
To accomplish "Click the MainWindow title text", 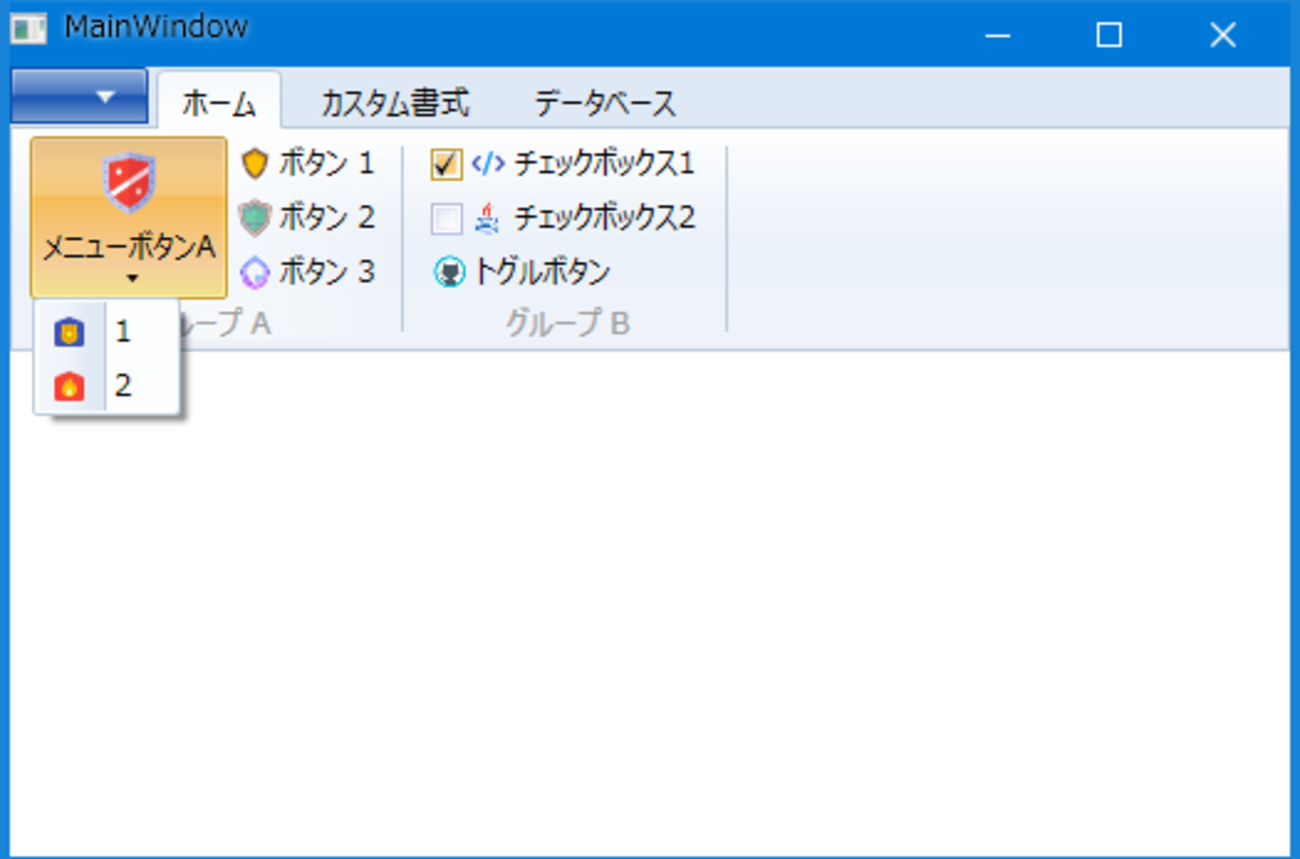I will [156, 27].
